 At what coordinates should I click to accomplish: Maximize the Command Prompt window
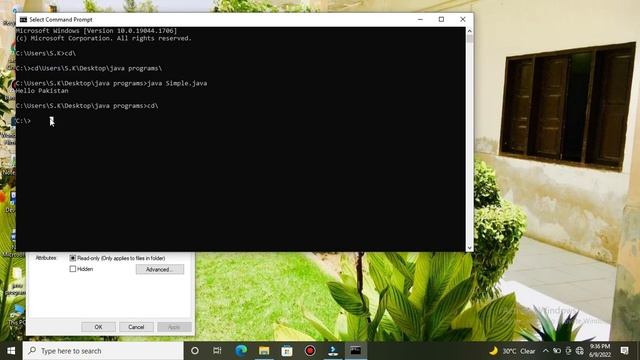(x=441, y=20)
